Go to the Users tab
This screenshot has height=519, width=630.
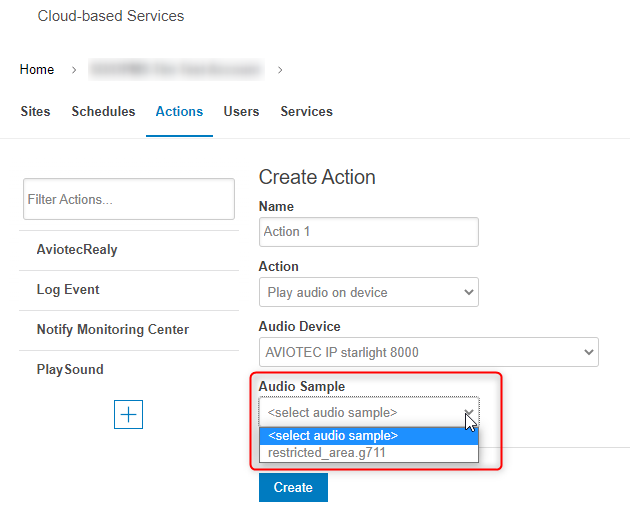241,111
